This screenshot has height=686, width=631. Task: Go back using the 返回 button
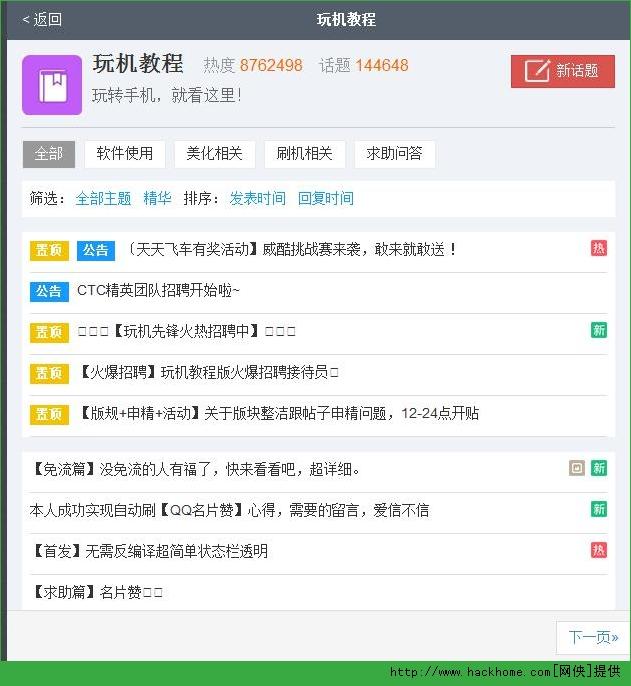[42, 19]
